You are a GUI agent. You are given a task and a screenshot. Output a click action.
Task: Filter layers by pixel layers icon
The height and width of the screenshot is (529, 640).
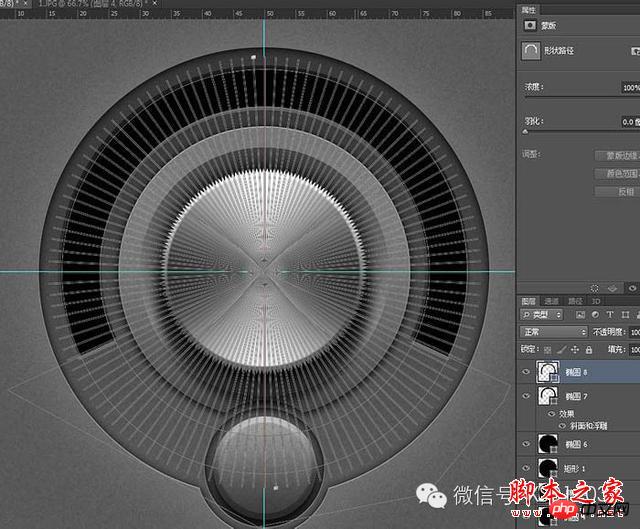[580, 315]
